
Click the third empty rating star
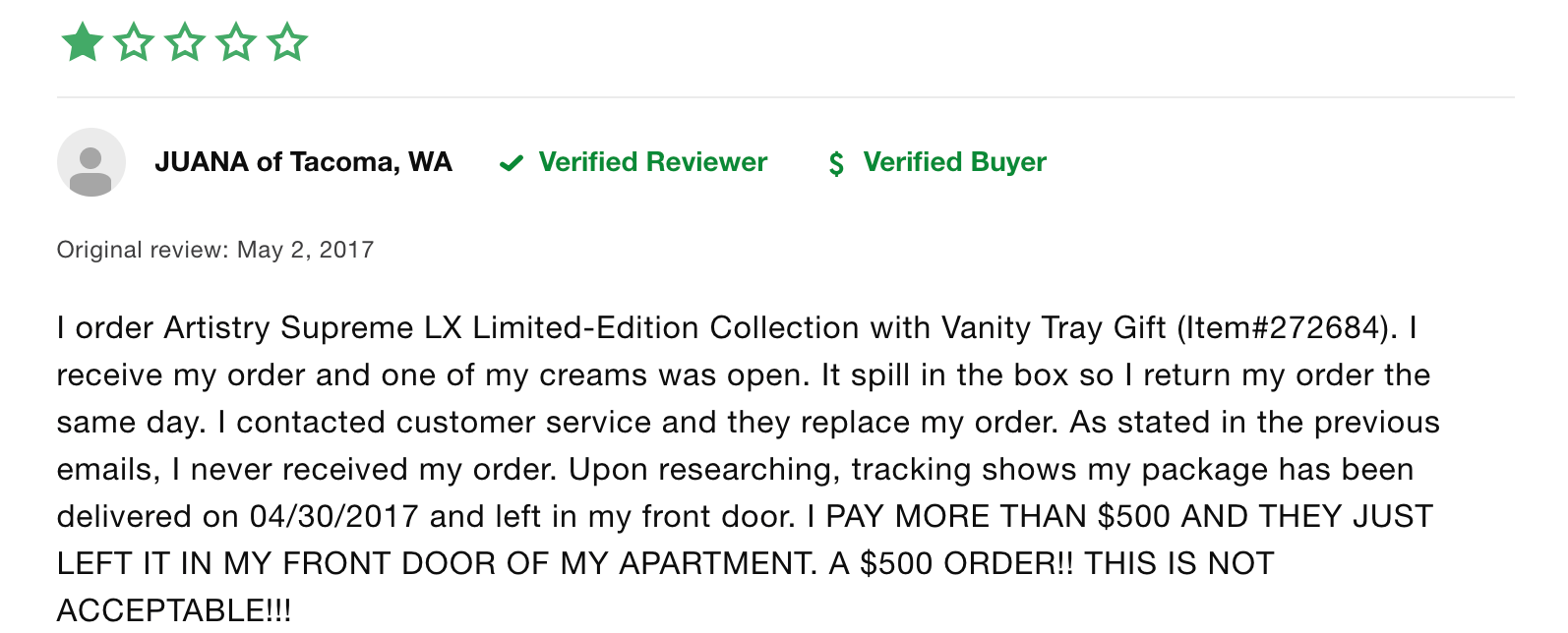click(x=185, y=42)
